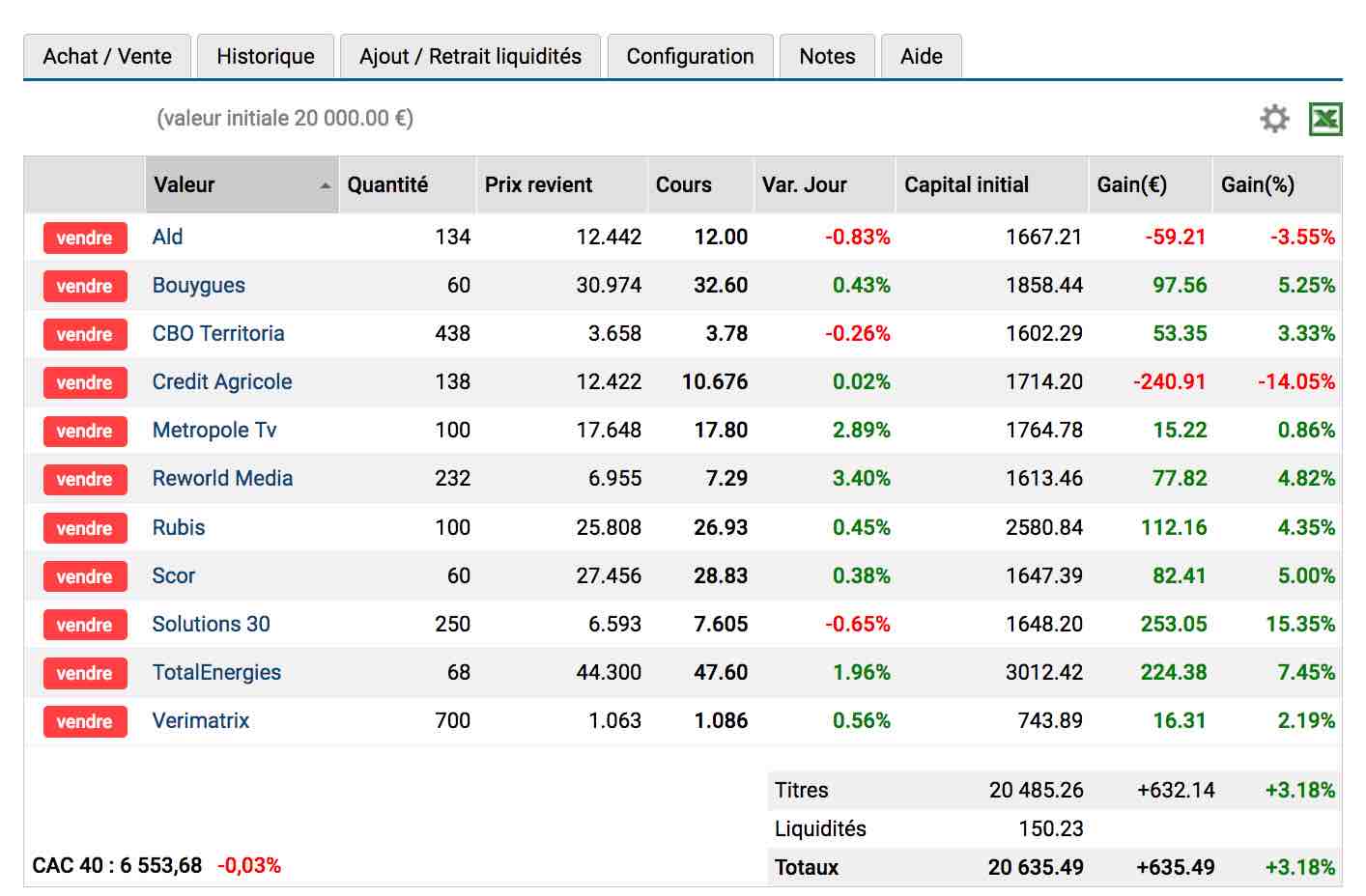Select Metropole Tv daily change 2.89%
The width and height of the screenshot is (1366, 896).
862,430
